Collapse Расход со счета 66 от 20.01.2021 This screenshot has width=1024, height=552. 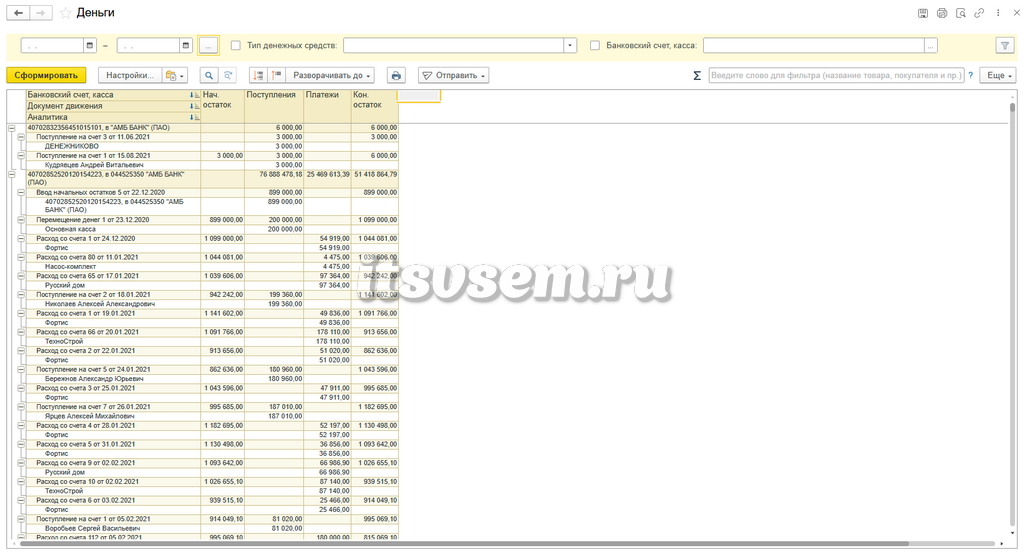pyautogui.click(x=21, y=332)
